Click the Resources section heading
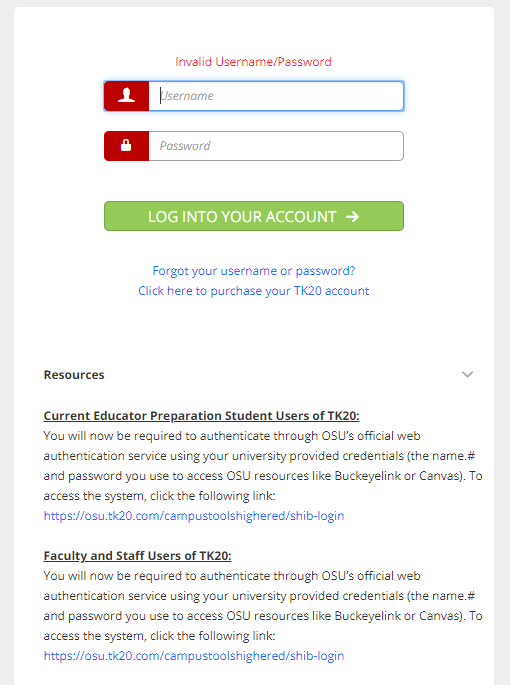The height and width of the screenshot is (685, 510). (x=74, y=375)
